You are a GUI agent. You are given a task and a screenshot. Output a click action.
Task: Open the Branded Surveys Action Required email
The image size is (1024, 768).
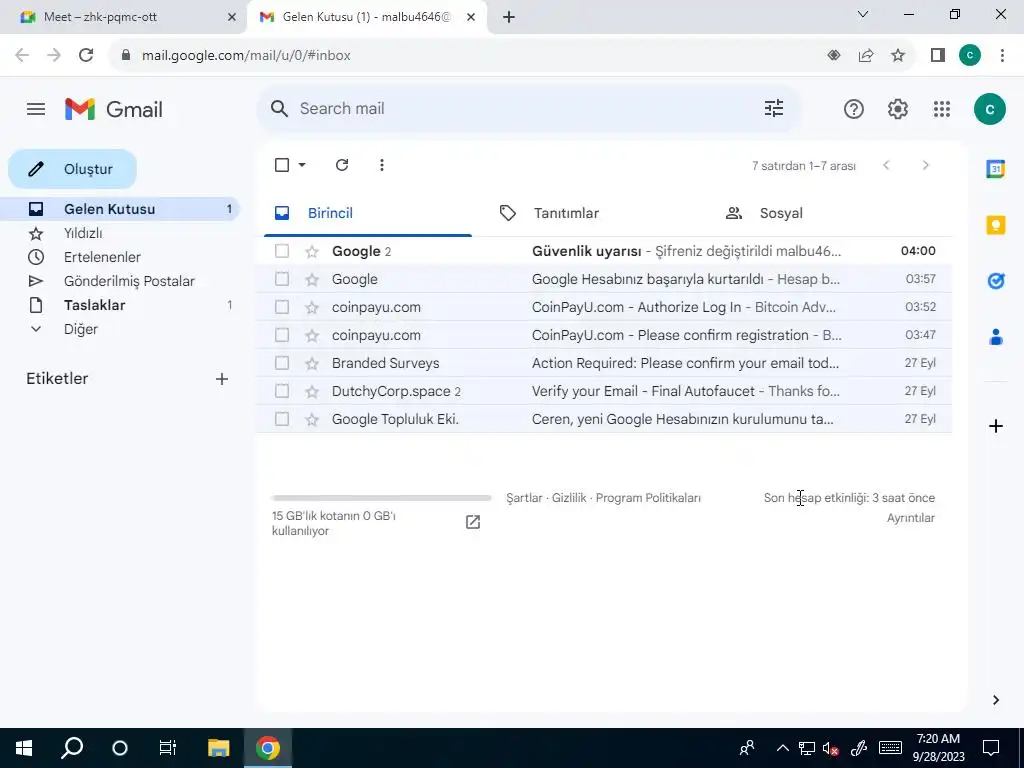pos(603,363)
